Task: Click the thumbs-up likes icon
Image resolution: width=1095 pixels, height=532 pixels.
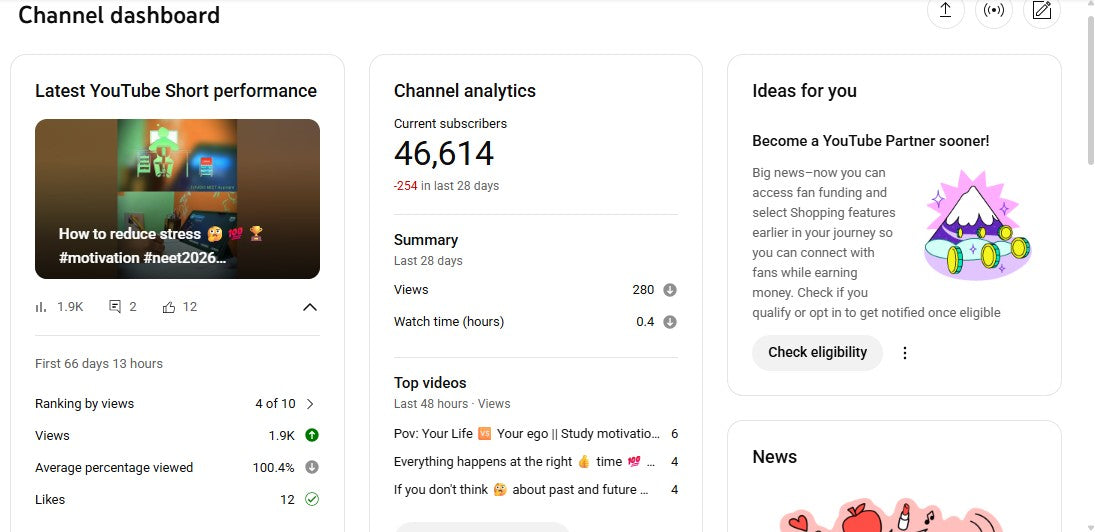Action: pyautogui.click(x=168, y=307)
